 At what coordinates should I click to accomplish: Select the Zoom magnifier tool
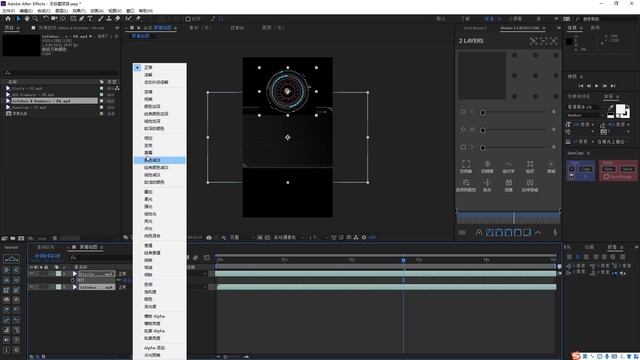(x=36, y=19)
